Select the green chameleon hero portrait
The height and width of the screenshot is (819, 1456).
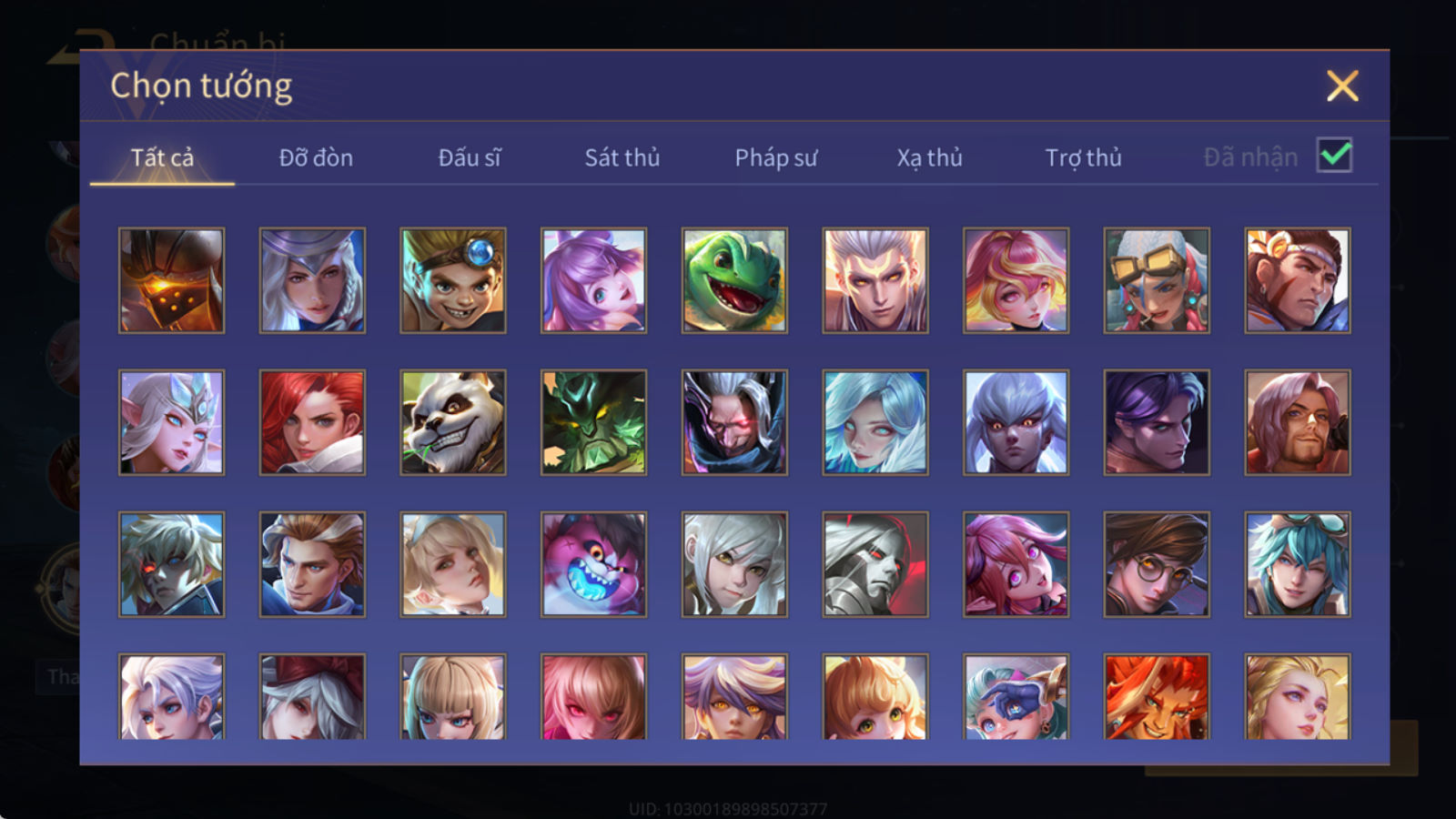(x=734, y=280)
